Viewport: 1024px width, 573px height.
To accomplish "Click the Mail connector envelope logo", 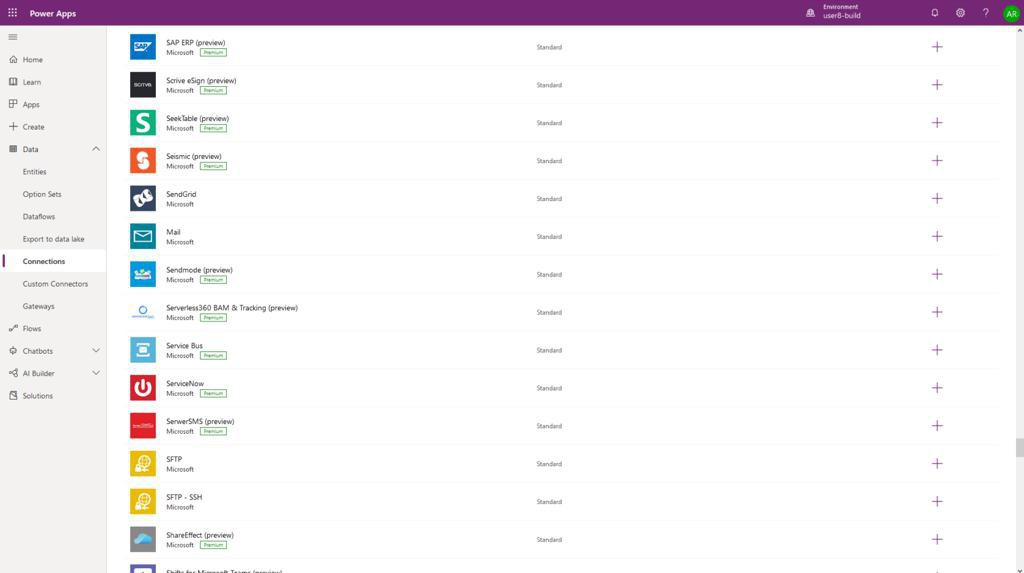I will [142, 237].
